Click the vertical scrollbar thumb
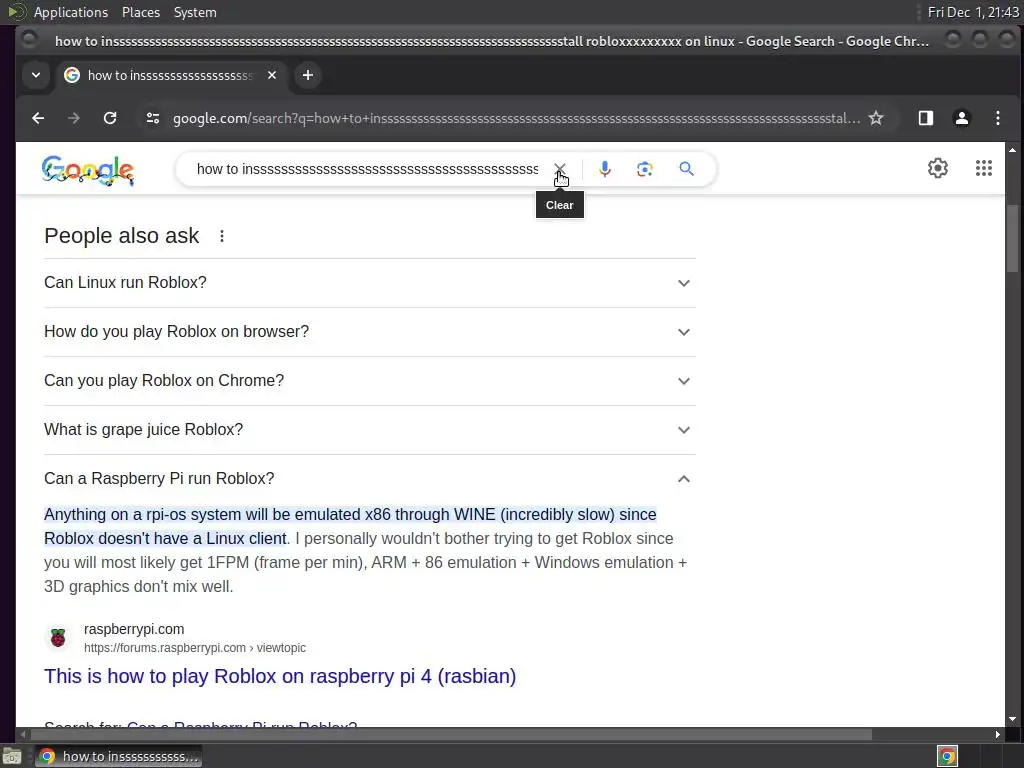This screenshot has width=1024, height=768. pyautogui.click(x=1012, y=238)
